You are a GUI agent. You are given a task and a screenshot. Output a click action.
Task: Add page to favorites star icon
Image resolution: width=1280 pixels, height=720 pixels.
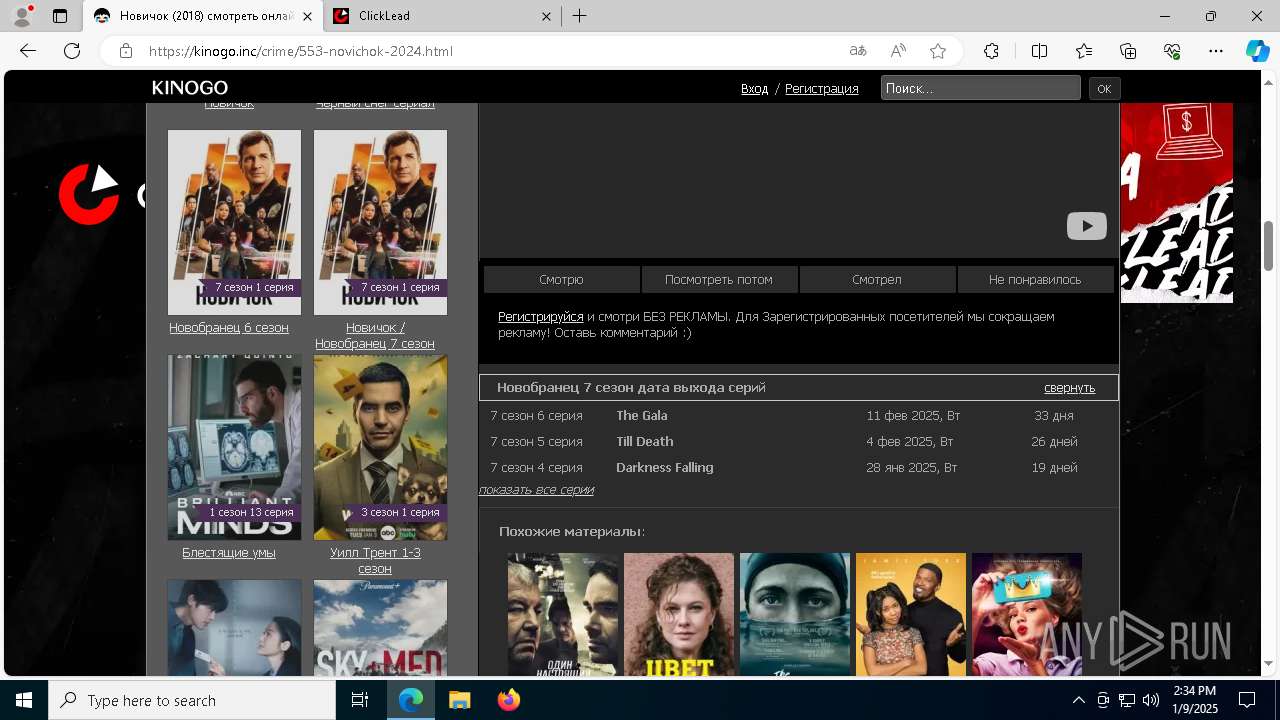[938, 51]
